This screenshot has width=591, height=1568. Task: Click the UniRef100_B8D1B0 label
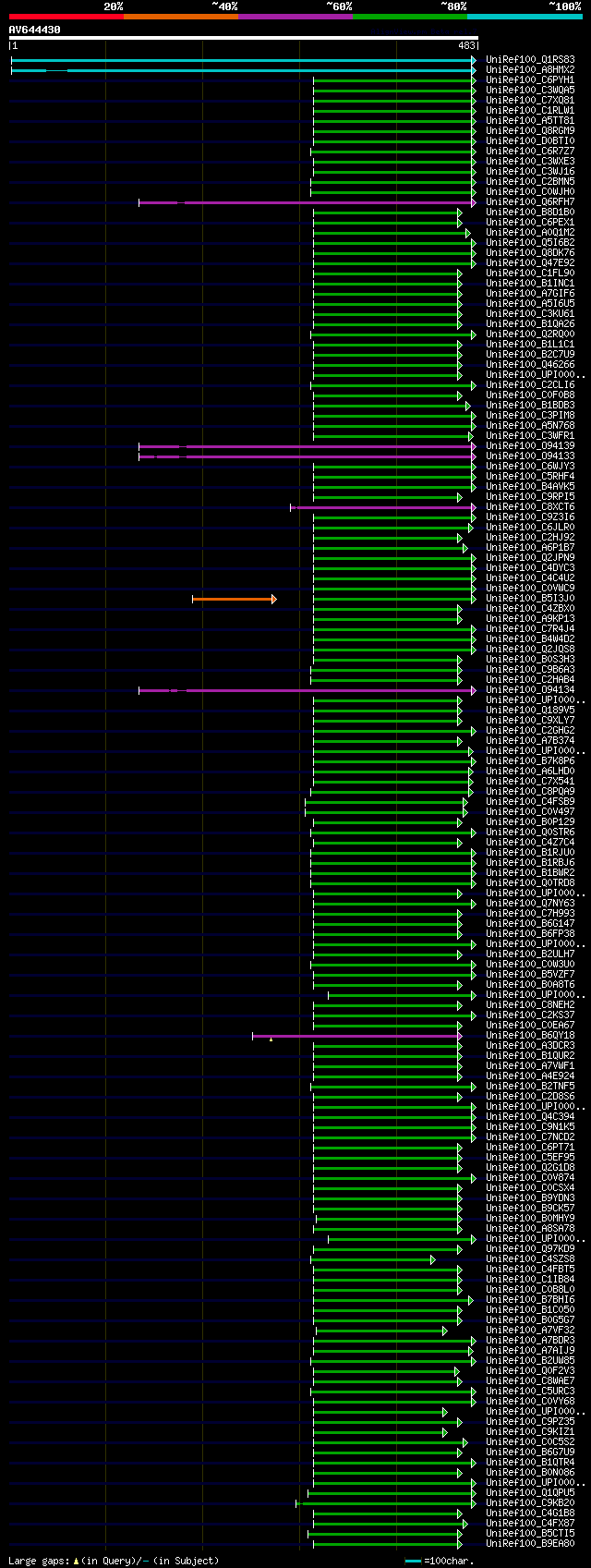[x=530, y=213]
